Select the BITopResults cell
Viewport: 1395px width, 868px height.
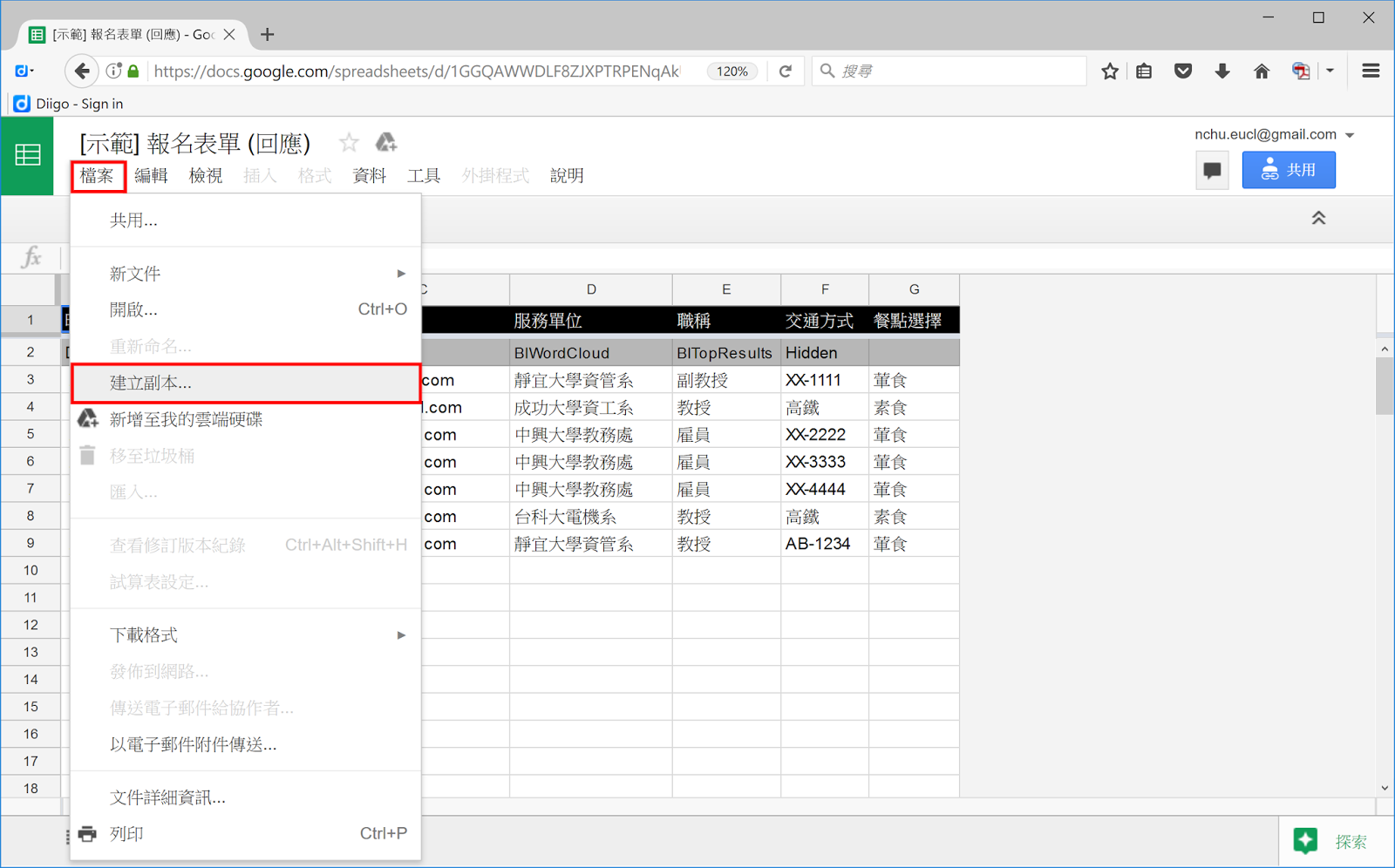click(x=726, y=353)
